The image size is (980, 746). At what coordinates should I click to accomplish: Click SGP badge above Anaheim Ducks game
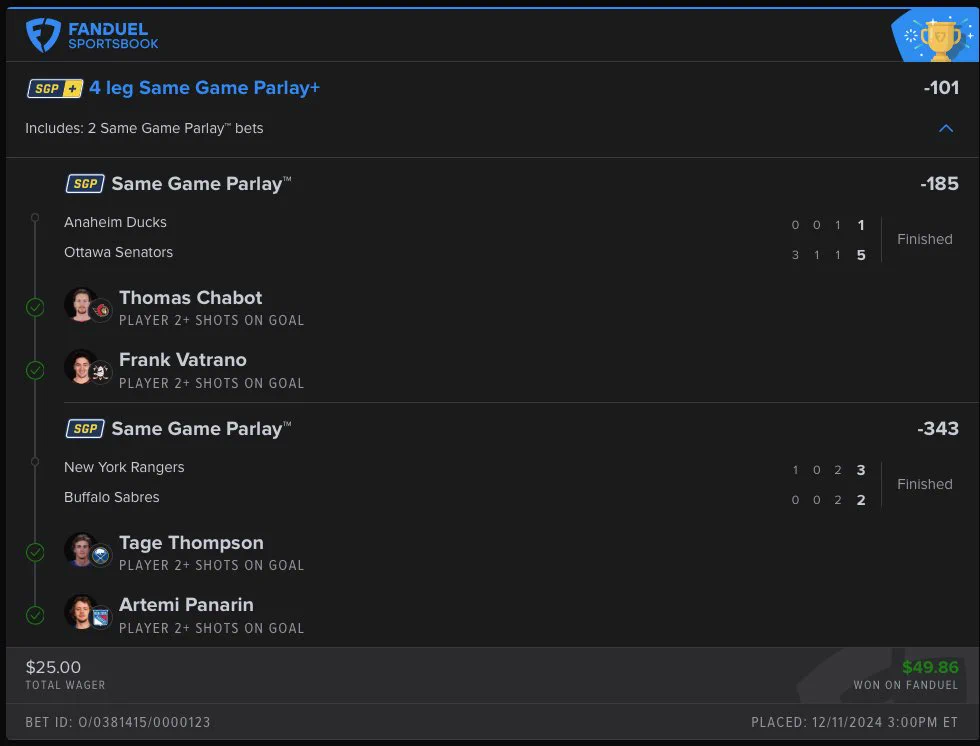point(85,184)
